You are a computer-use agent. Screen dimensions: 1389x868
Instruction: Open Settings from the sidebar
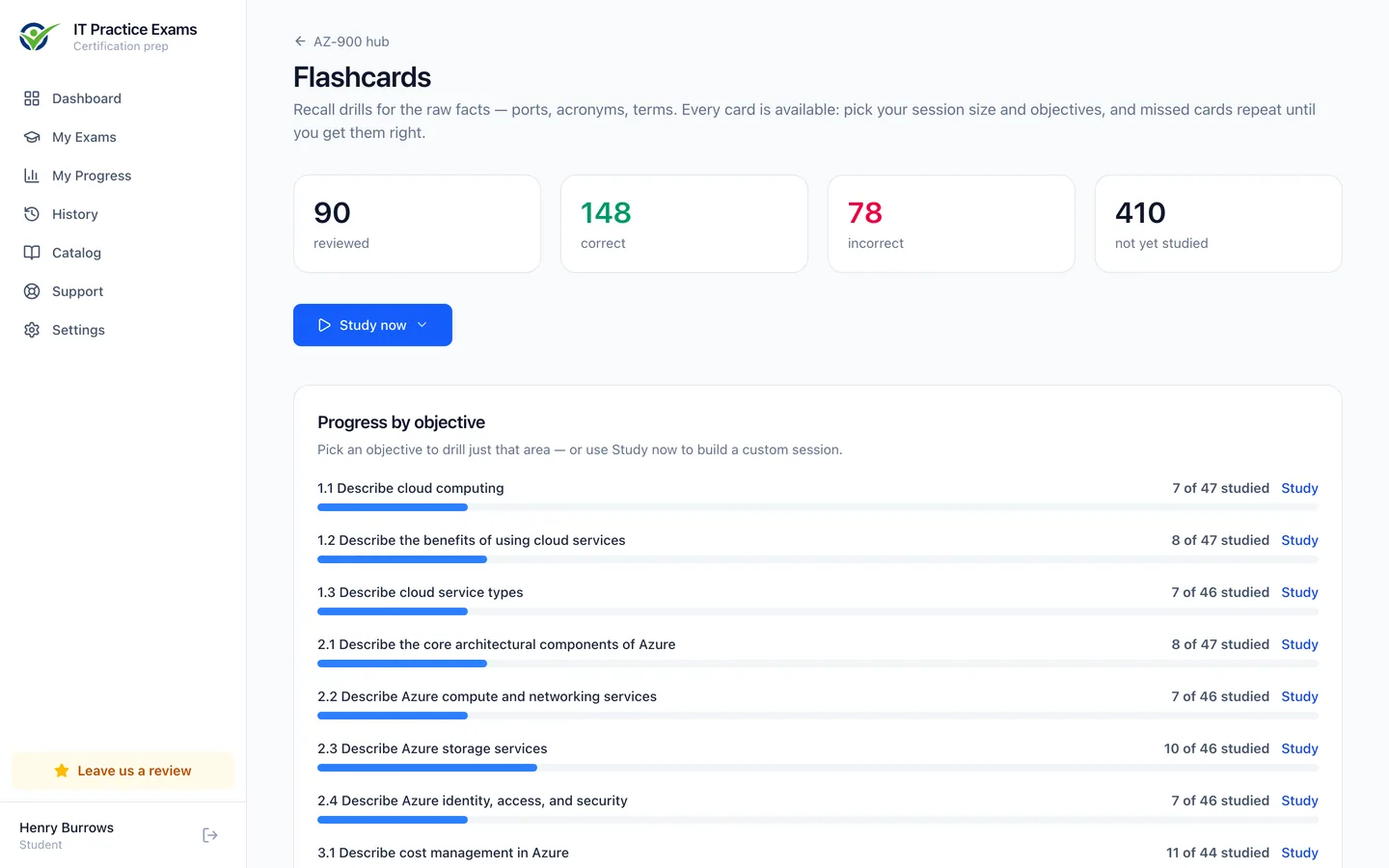point(123,330)
